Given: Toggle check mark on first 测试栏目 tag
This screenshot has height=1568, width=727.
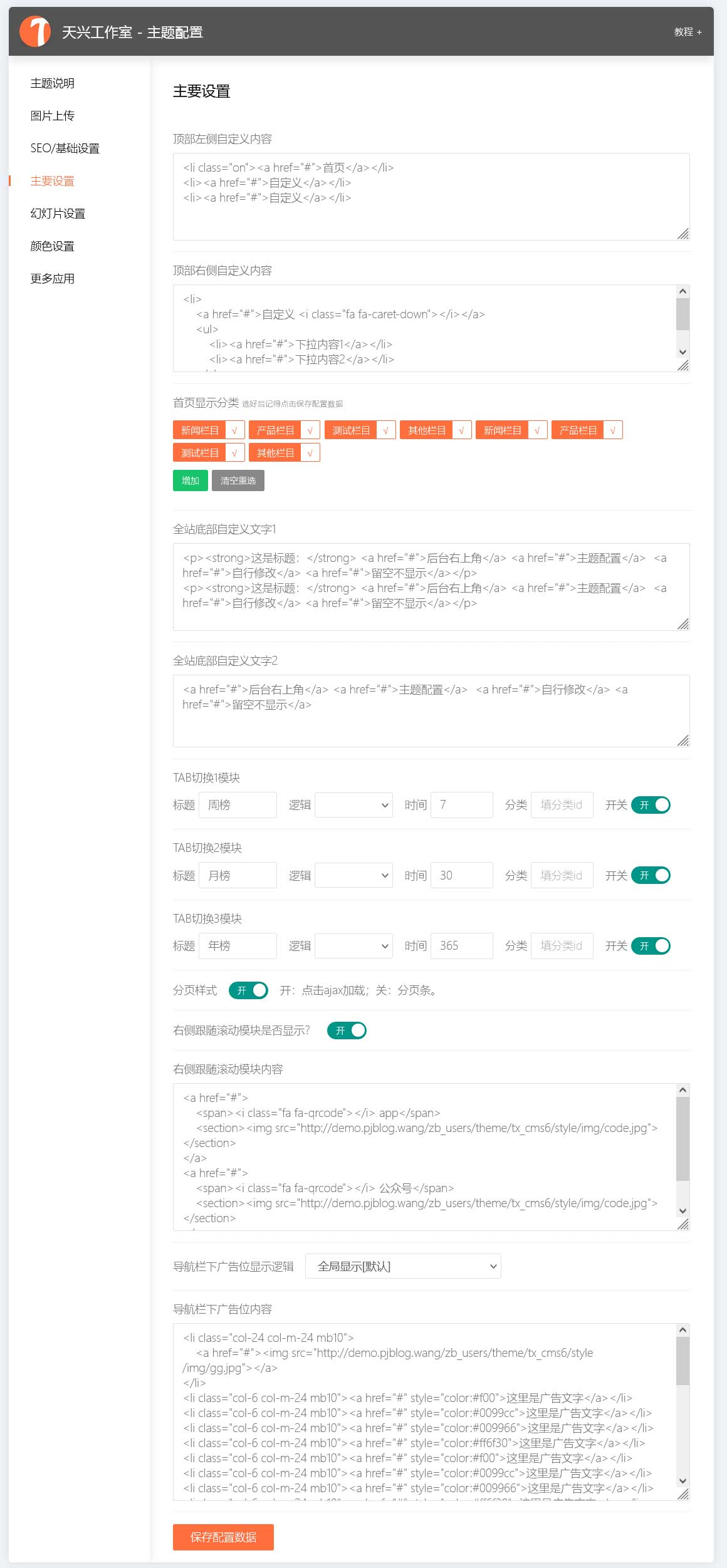Looking at the screenshot, I should (386, 430).
